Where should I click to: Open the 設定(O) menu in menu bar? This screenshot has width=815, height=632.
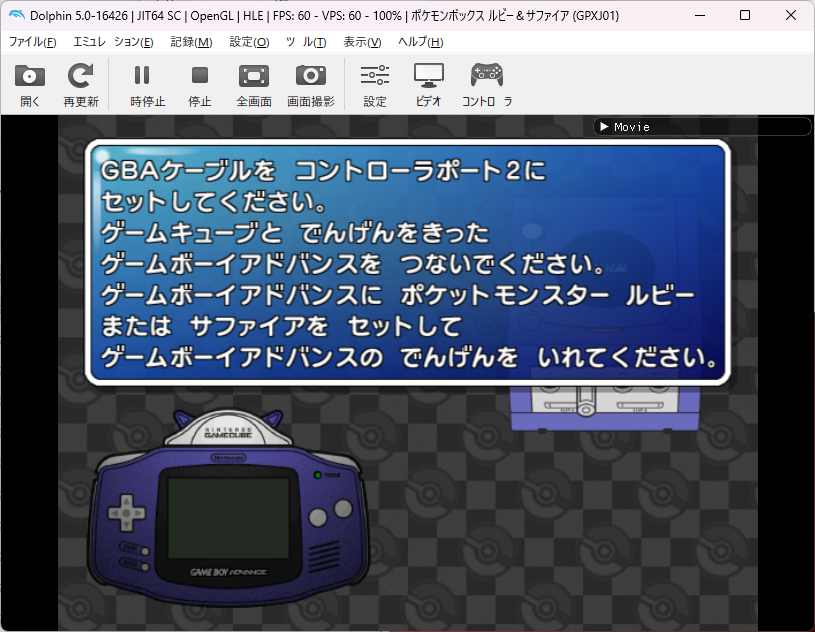[x=249, y=42]
